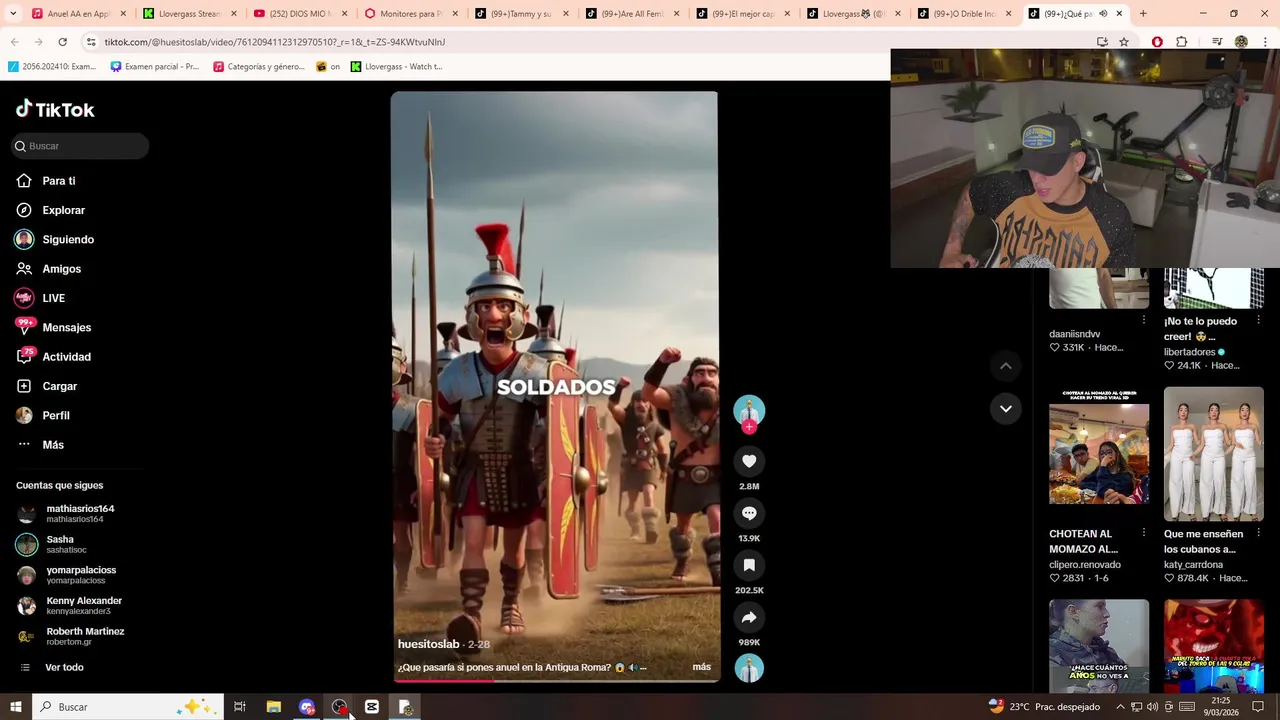Open yomarpalacioss followed account
1280x720 pixels.
click(67, 575)
